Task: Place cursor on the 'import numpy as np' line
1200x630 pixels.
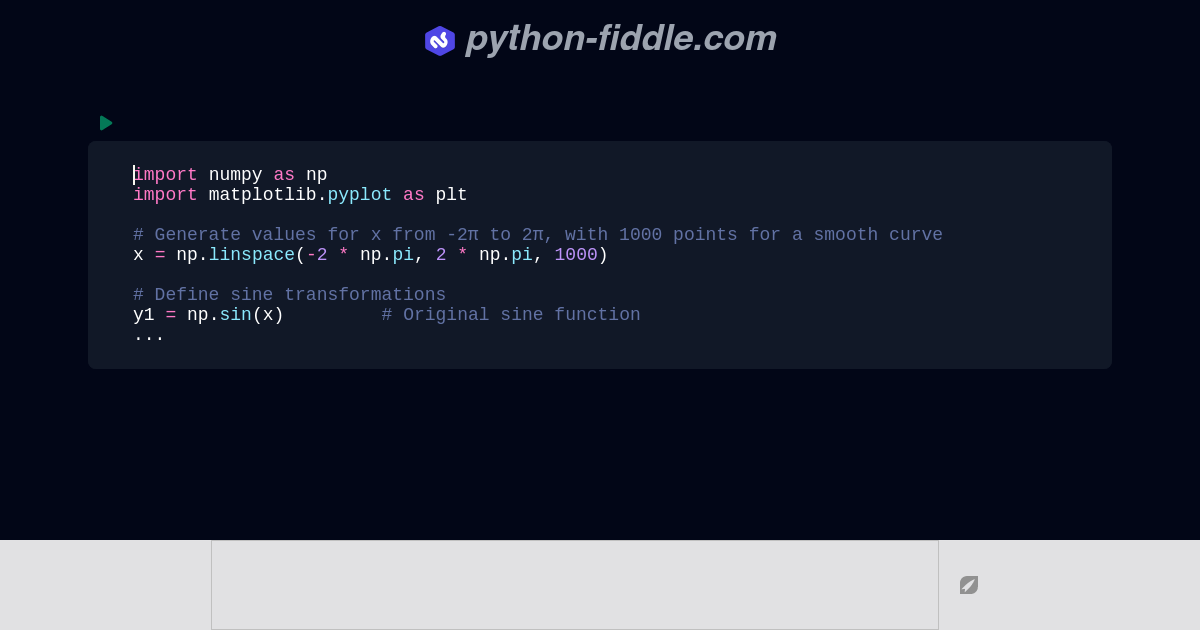Action: (x=230, y=175)
